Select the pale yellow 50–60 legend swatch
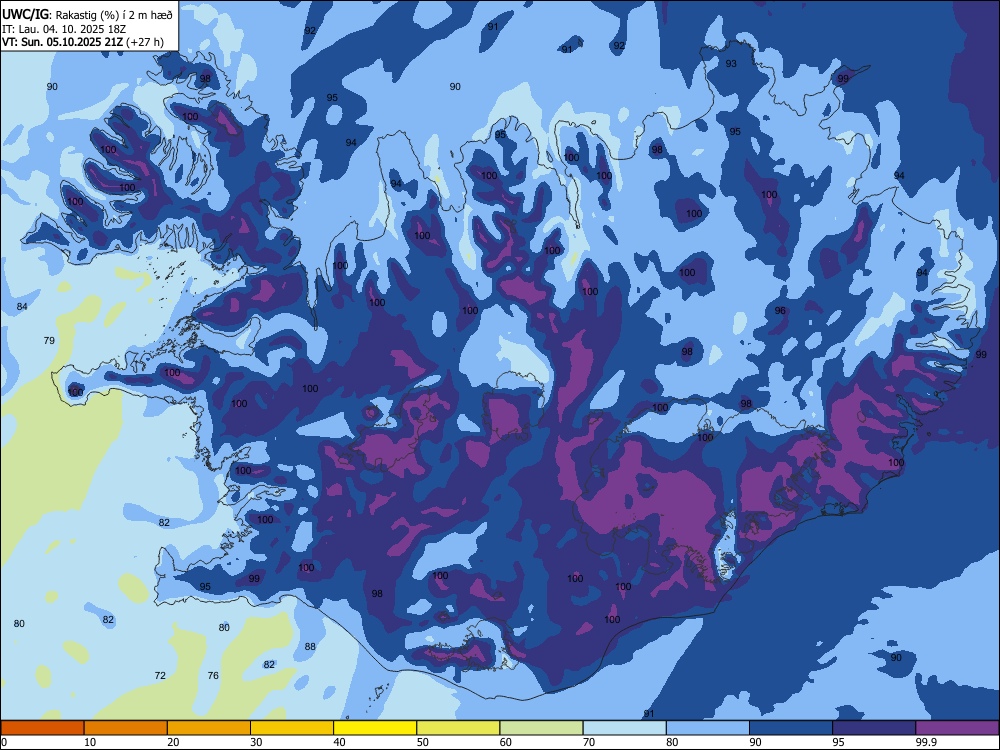The width and height of the screenshot is (1000, 750). point(458,728)
